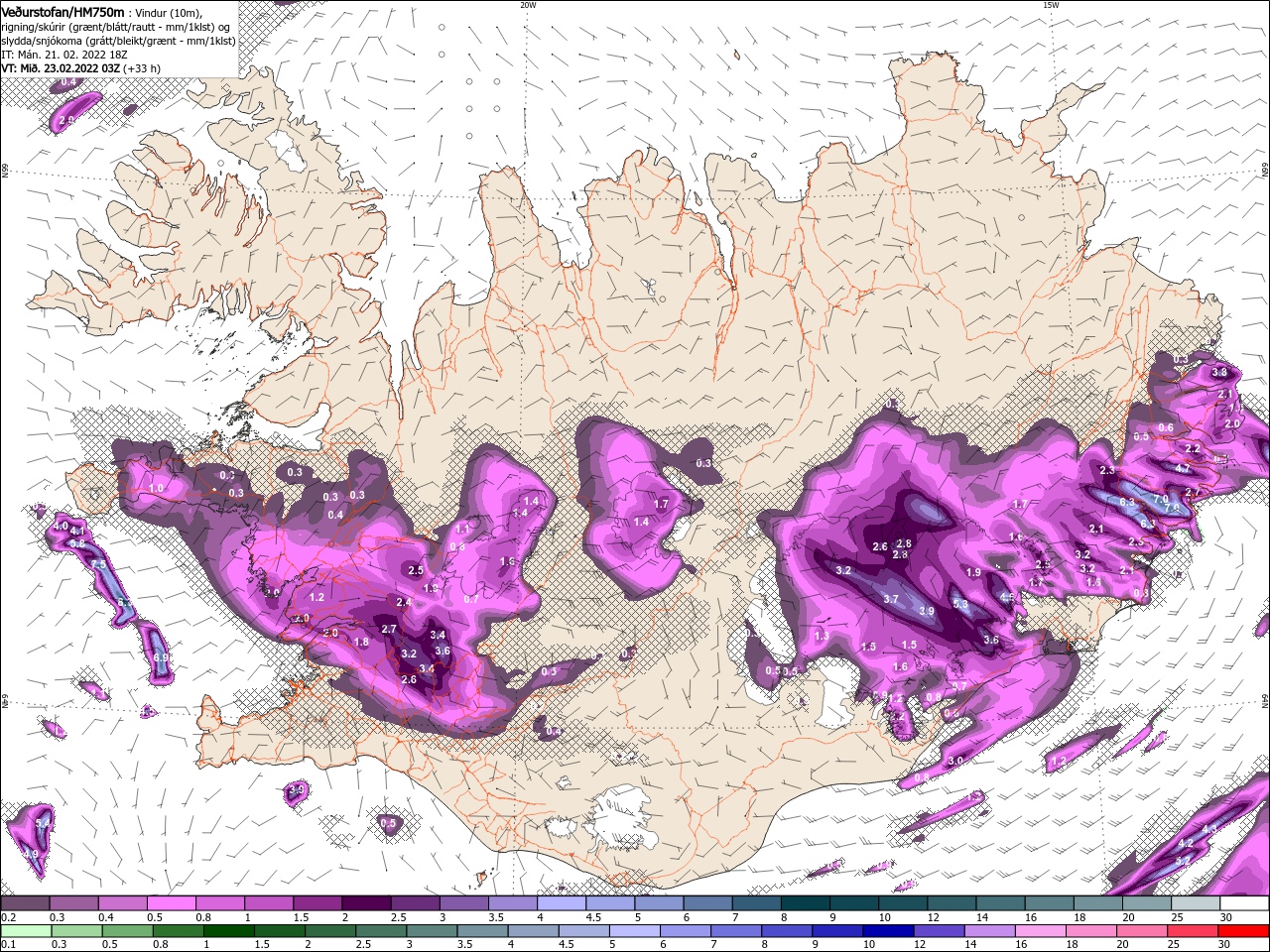Image resolution: width=1270 pixels, height=952 pixels.
Task: Select the medium blue 8–9 rain legend swatch
Action: click(x=787, y=931)
